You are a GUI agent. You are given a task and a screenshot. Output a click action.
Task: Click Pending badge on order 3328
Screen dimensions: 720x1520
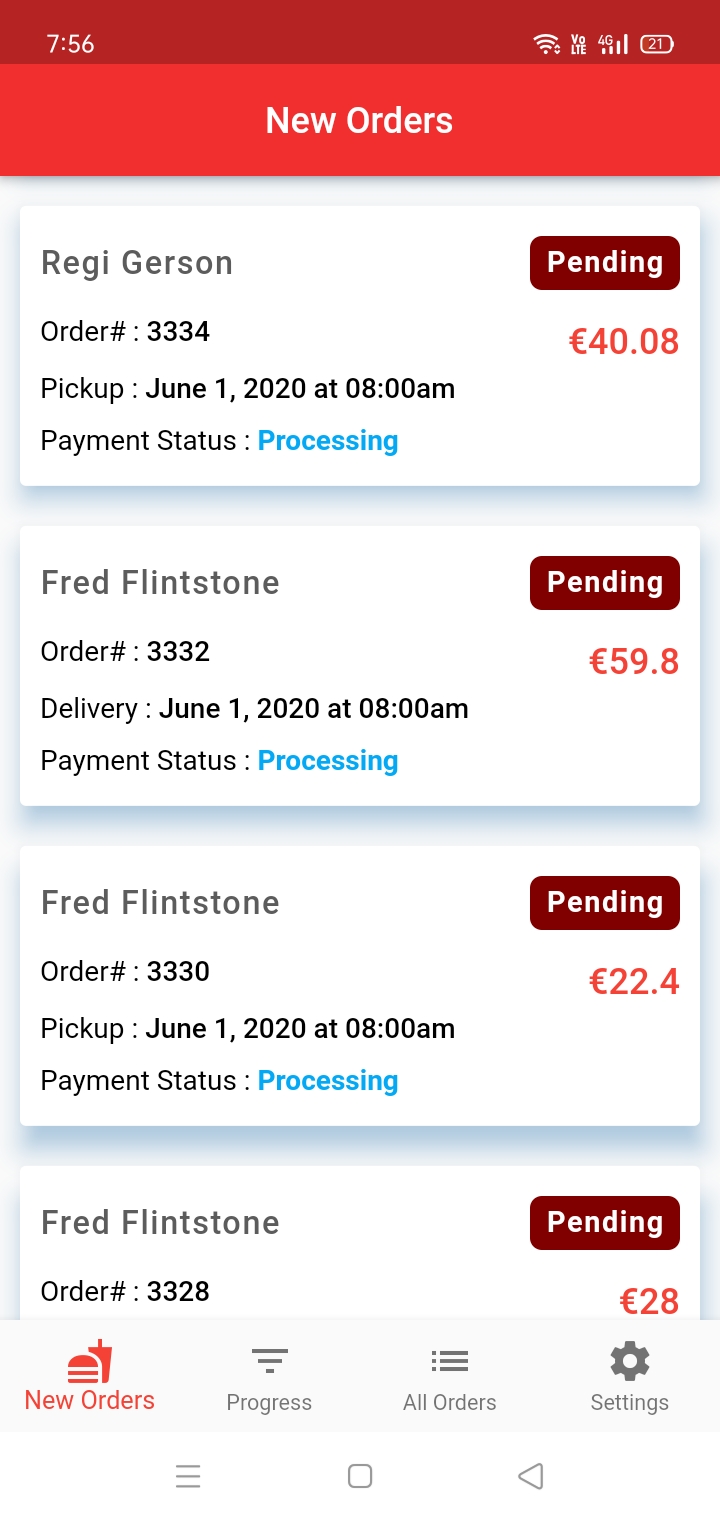605,1223
